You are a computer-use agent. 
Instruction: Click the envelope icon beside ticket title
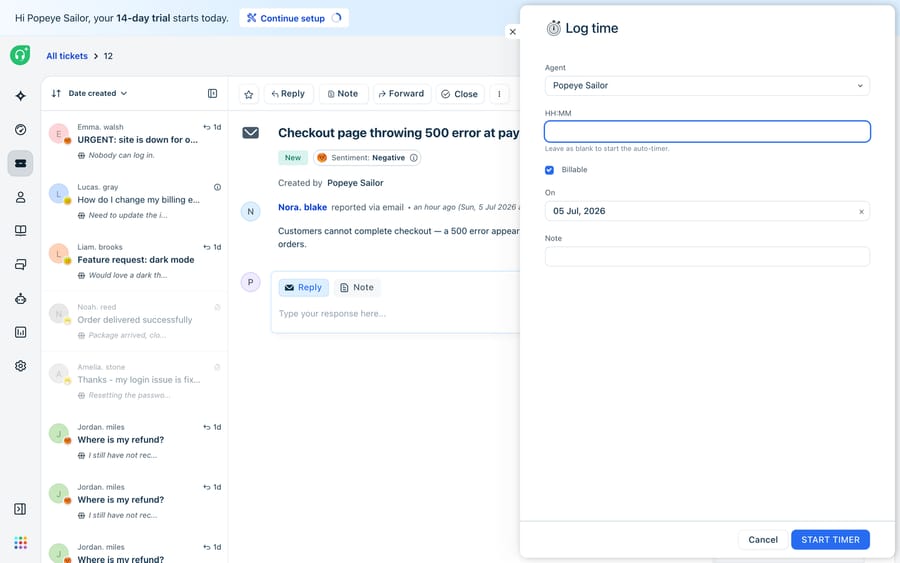click(250, 133)
